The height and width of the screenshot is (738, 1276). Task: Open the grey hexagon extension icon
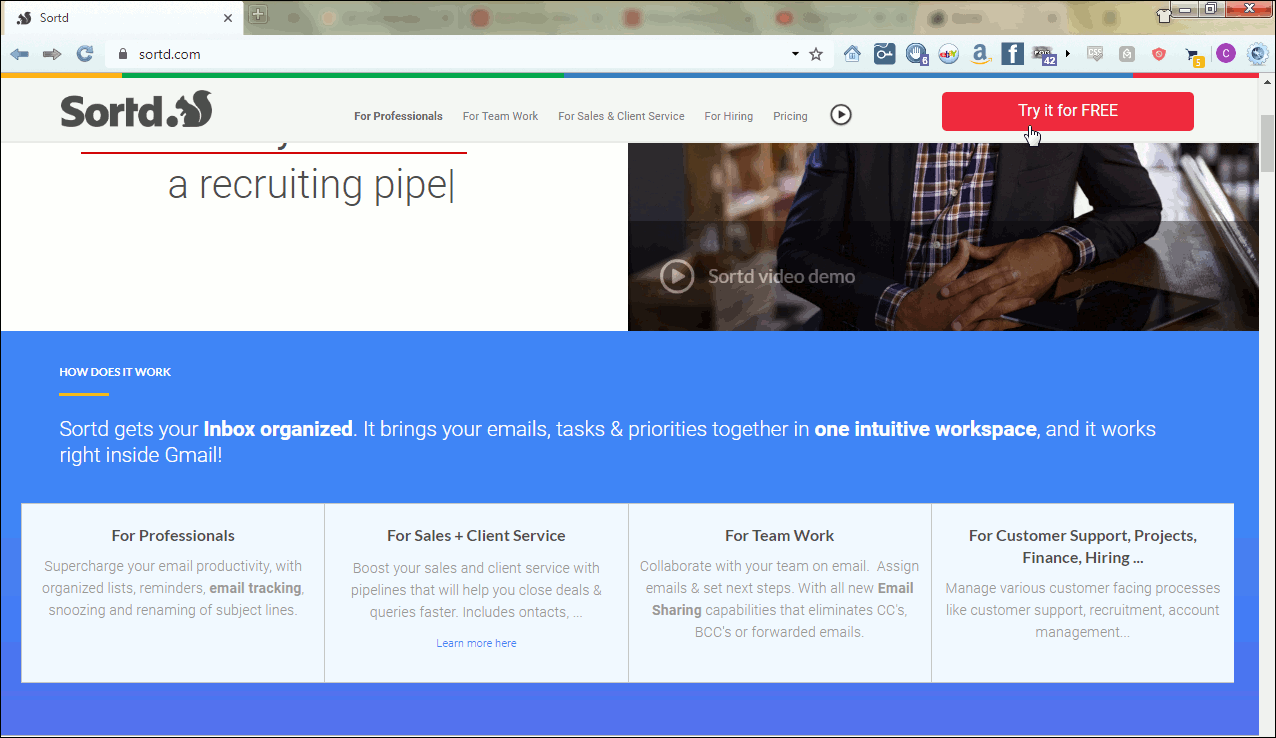tap(1127, 54)
